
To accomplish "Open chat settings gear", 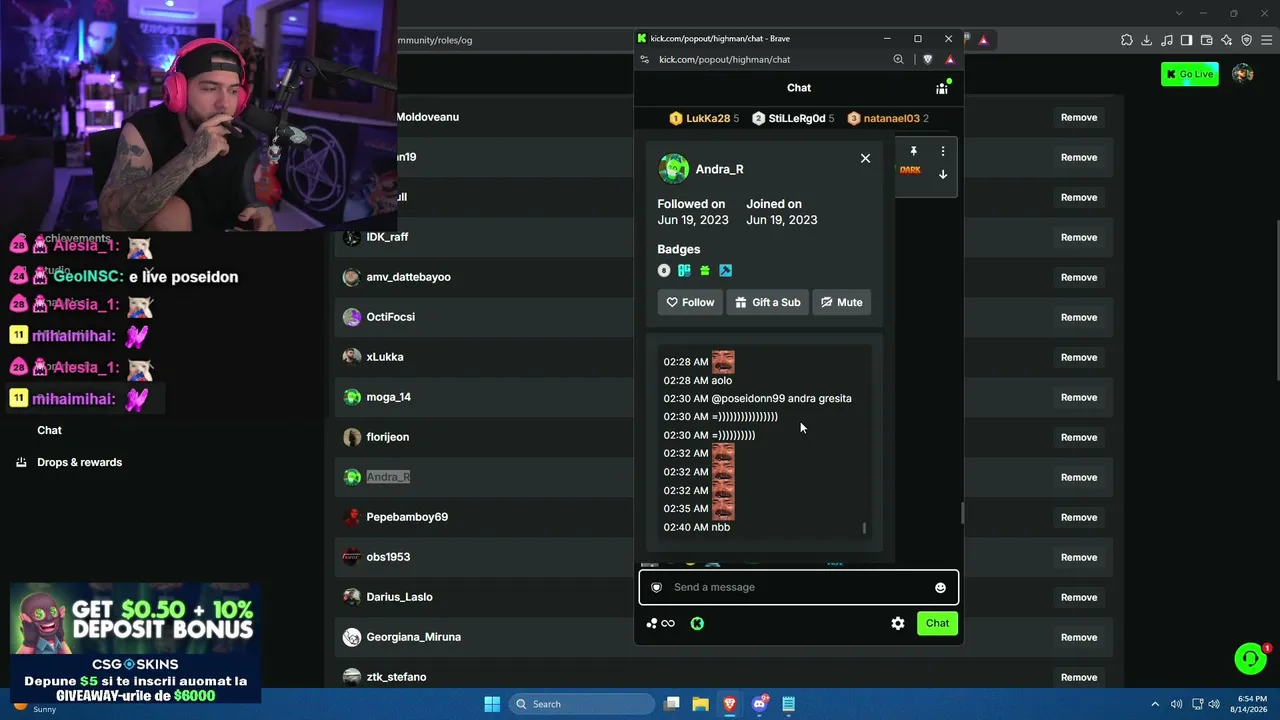I will click(x=898, y=623).
